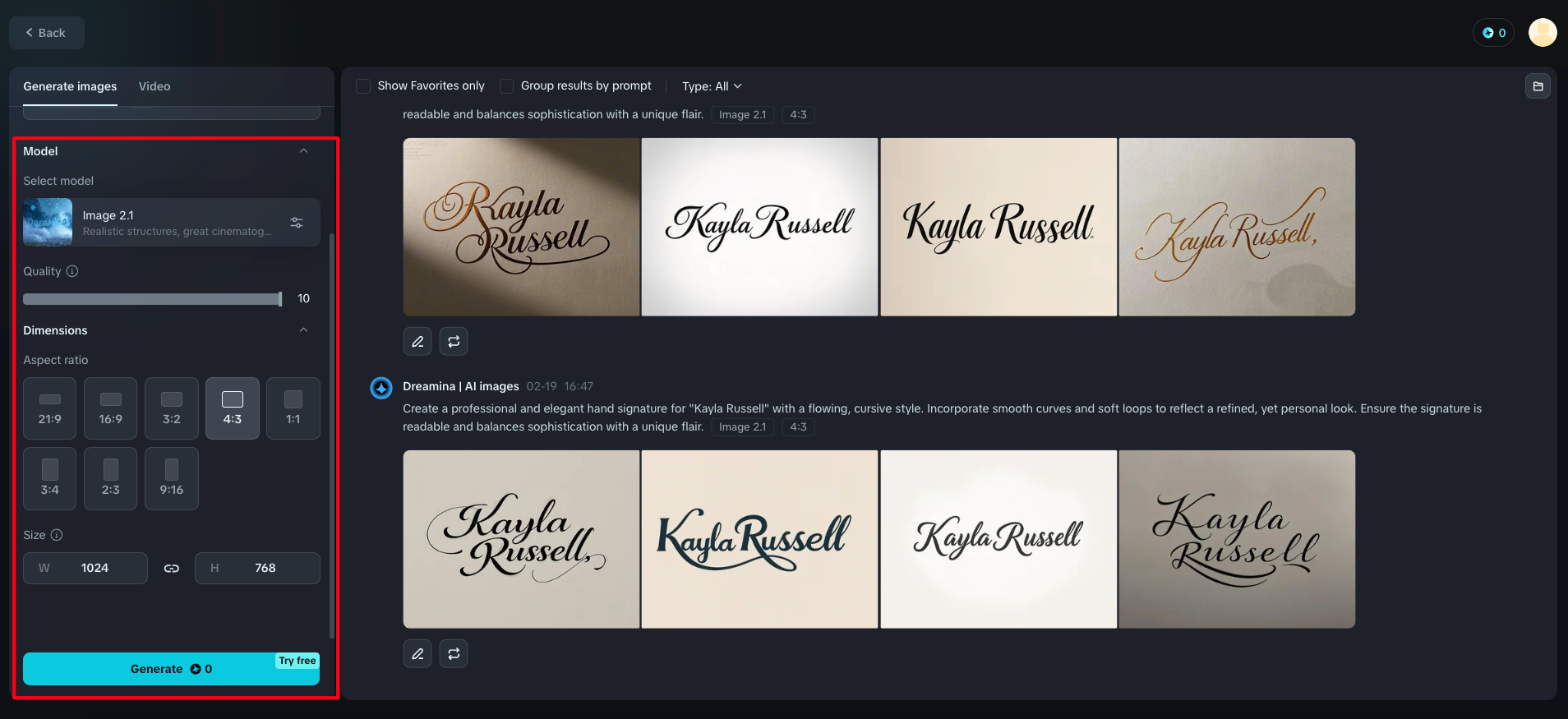Click the Try free badge
Image resolution: width=1568 pixels, height=719 pixels.
click(297, 661)
